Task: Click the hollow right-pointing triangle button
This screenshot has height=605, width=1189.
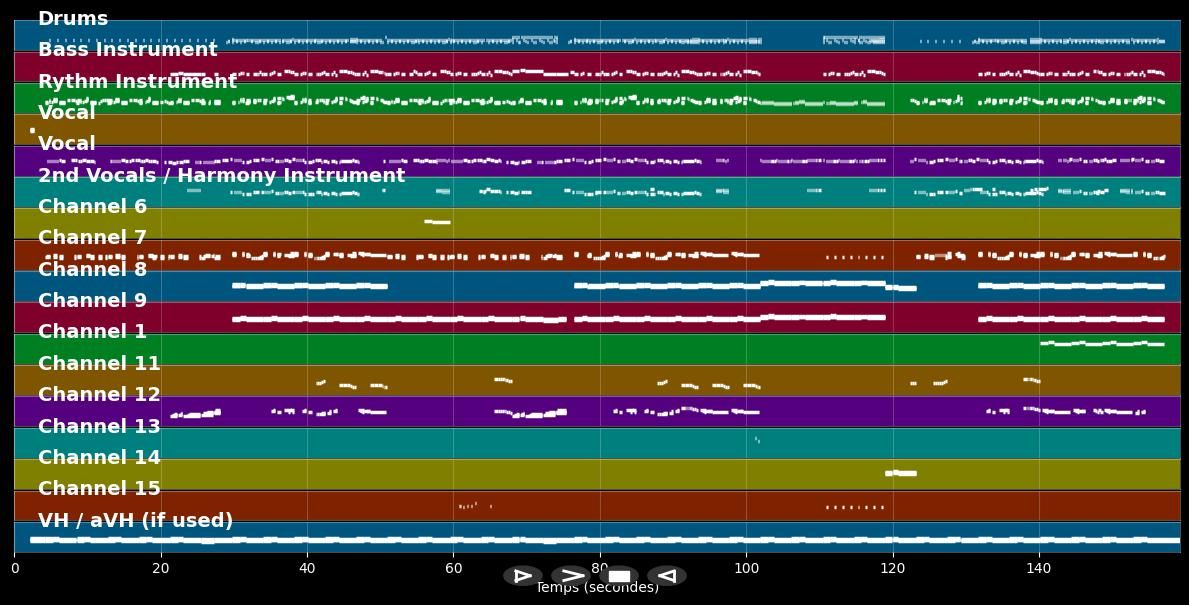Action: pos(522,576)
